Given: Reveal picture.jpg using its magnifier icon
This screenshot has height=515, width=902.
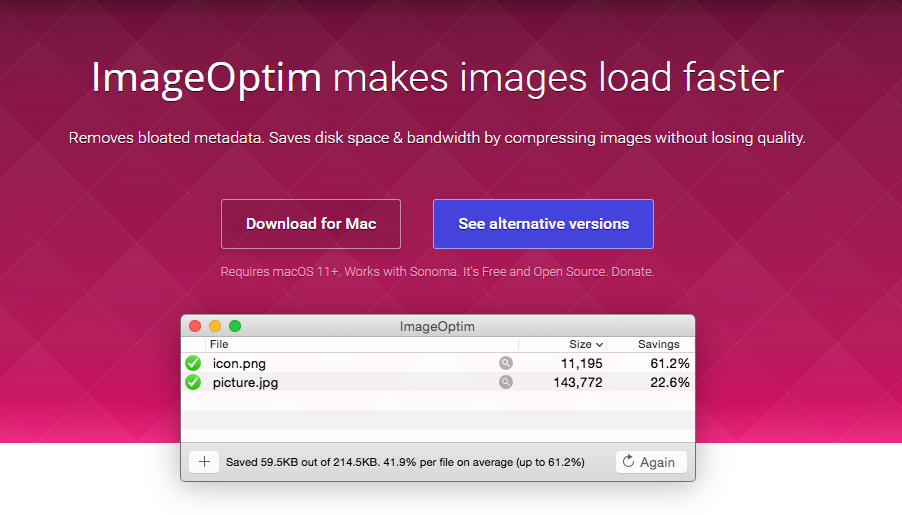Looking at the screenshot, I should point(506,382).
